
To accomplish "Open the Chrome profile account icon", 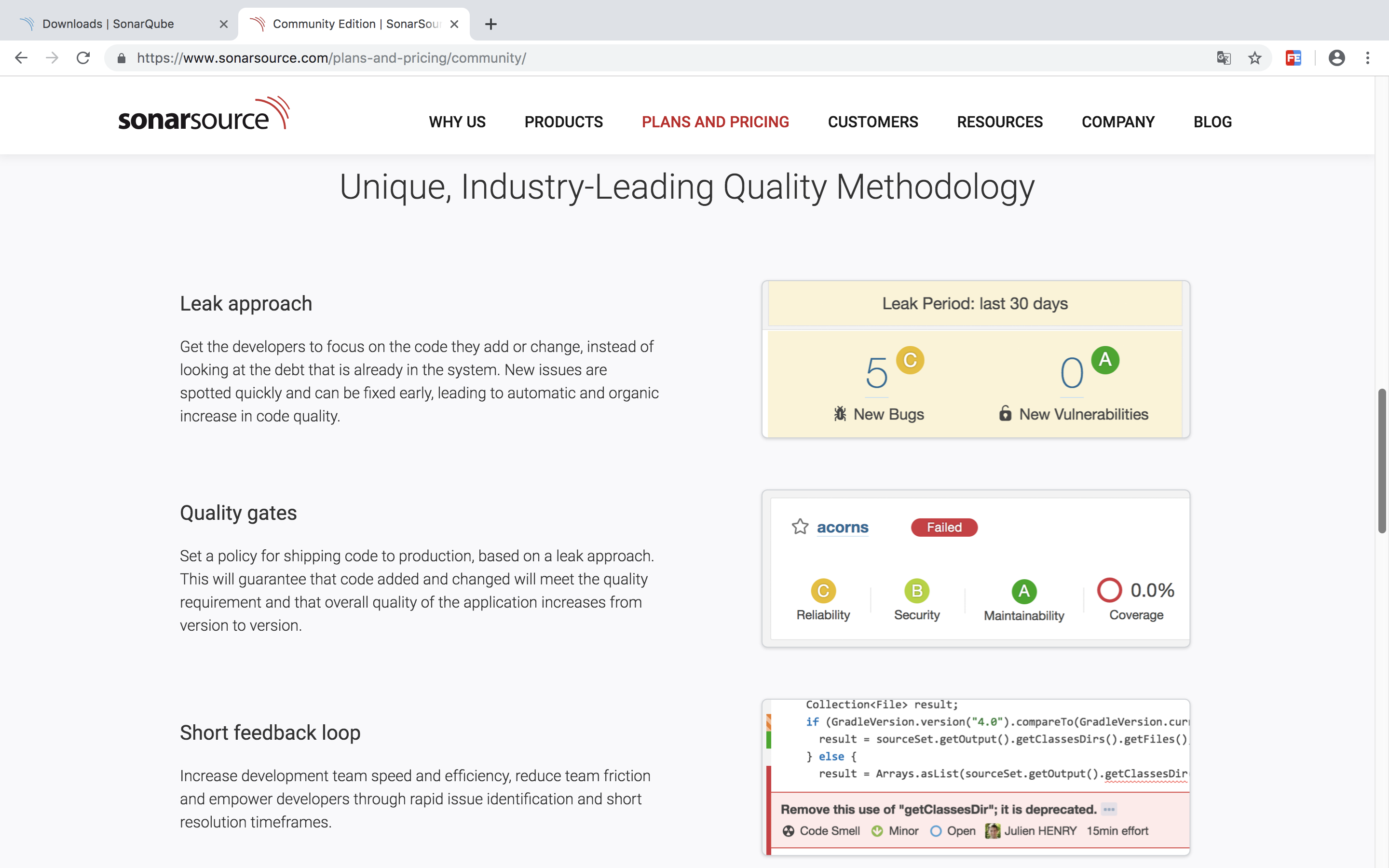I will (1337, 58).
